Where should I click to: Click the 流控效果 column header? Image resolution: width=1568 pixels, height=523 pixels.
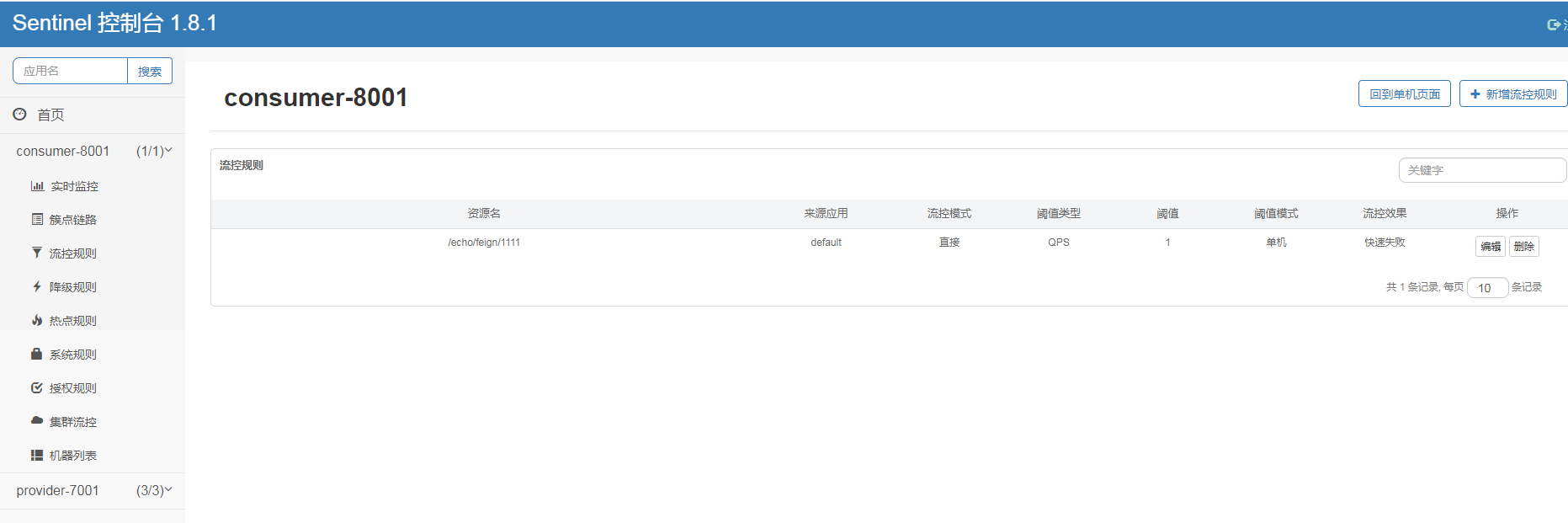[x=1385, y=214]
